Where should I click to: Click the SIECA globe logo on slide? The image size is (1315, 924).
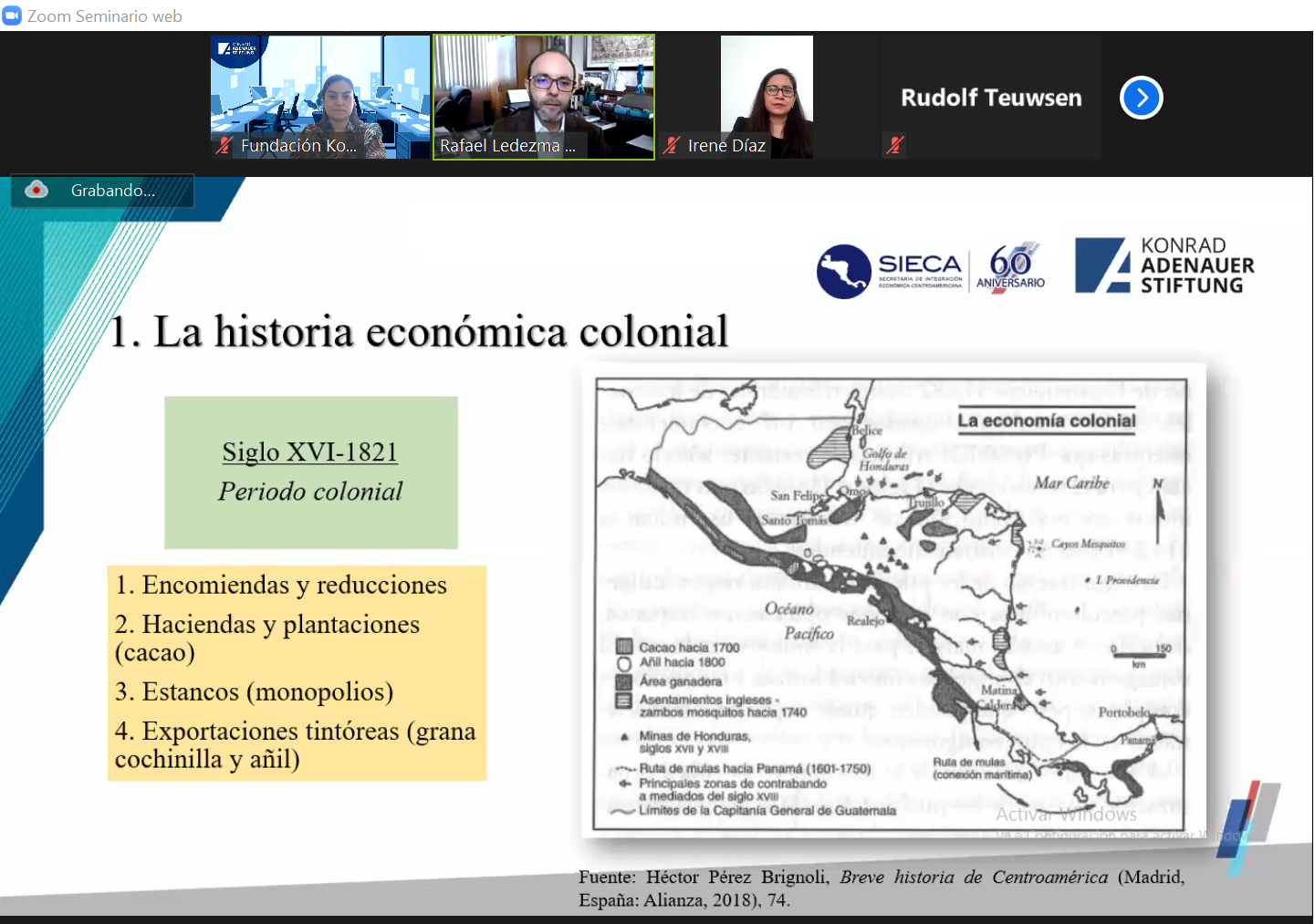843,272
